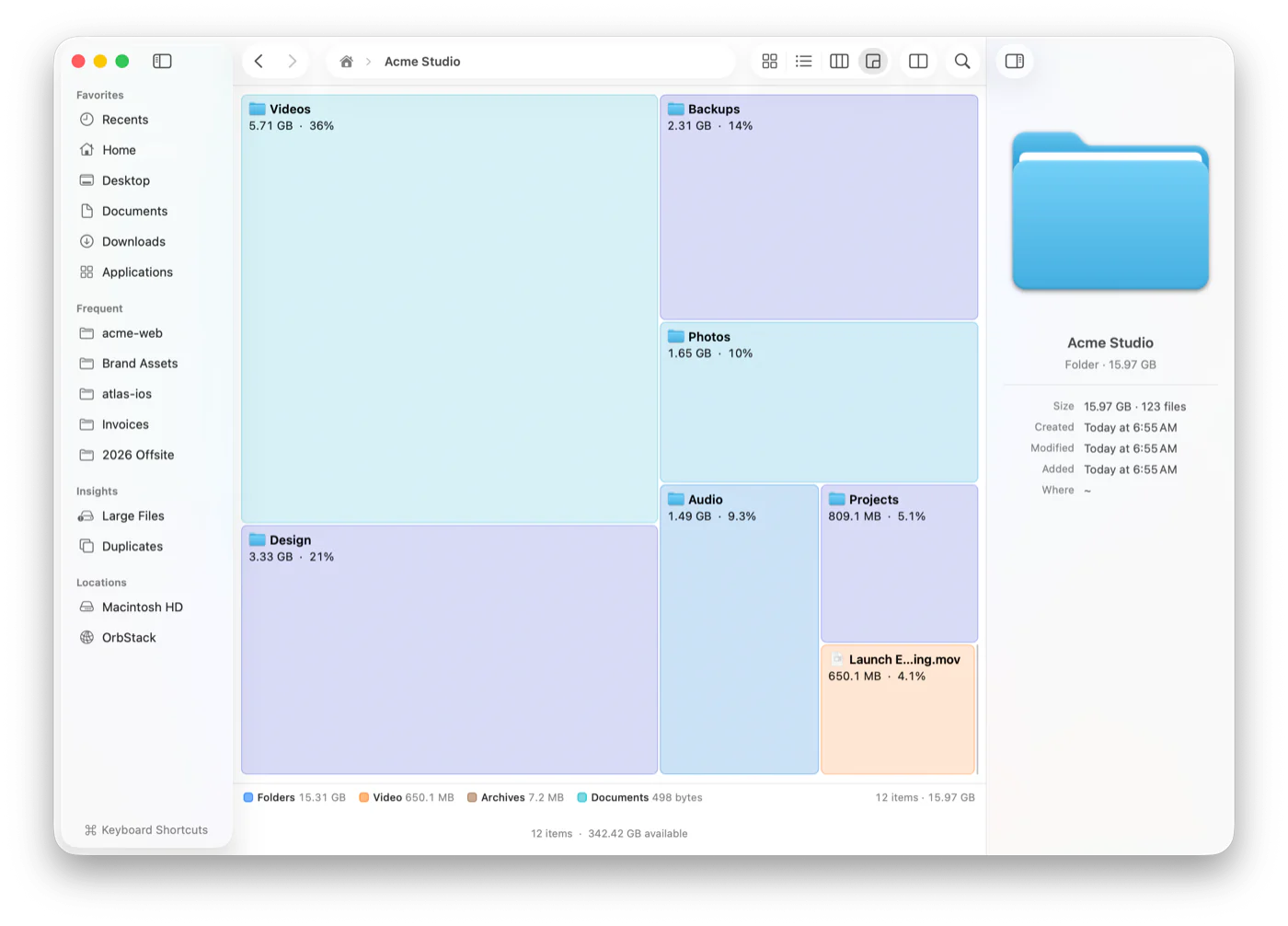Select the treemap view icon
Viewport: 1288px width, 926px height.
coord(873,61)
